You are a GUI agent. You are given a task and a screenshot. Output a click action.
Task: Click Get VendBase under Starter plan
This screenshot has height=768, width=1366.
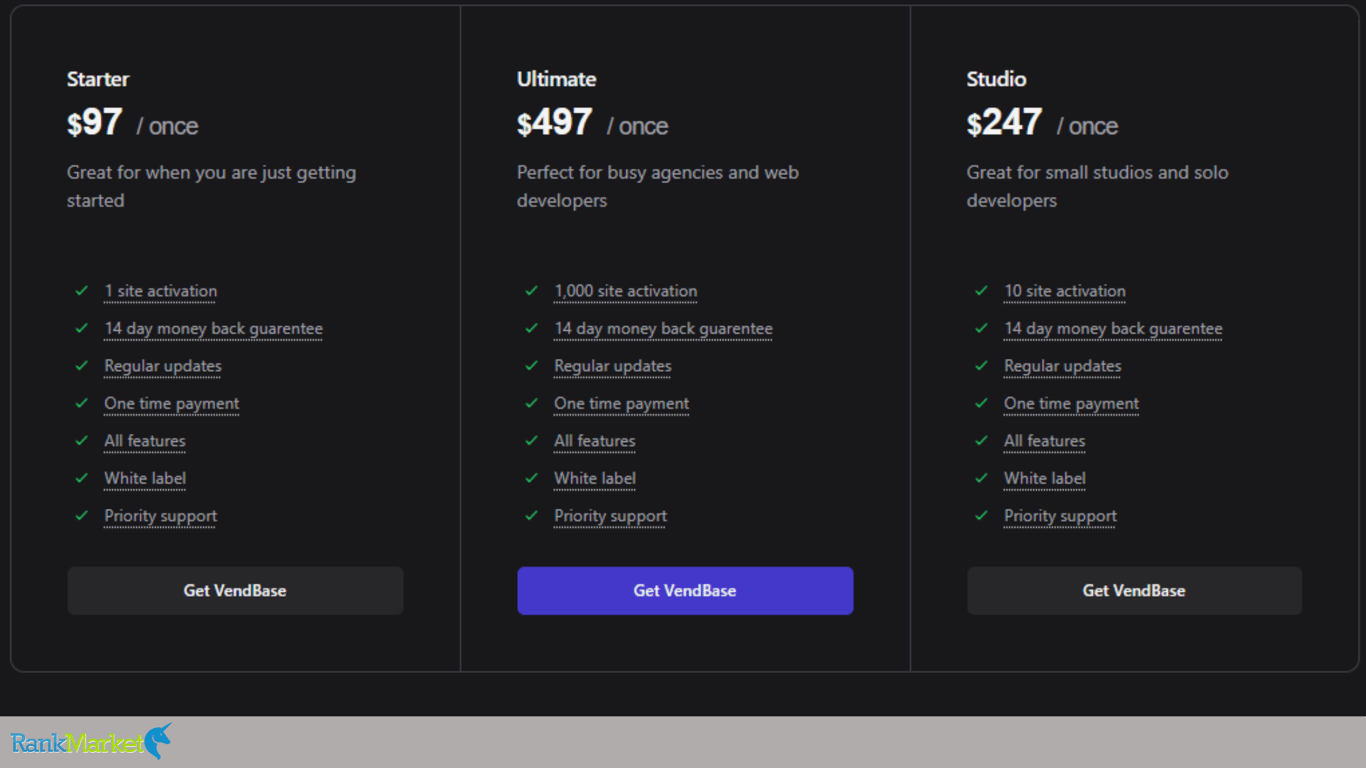235,591
